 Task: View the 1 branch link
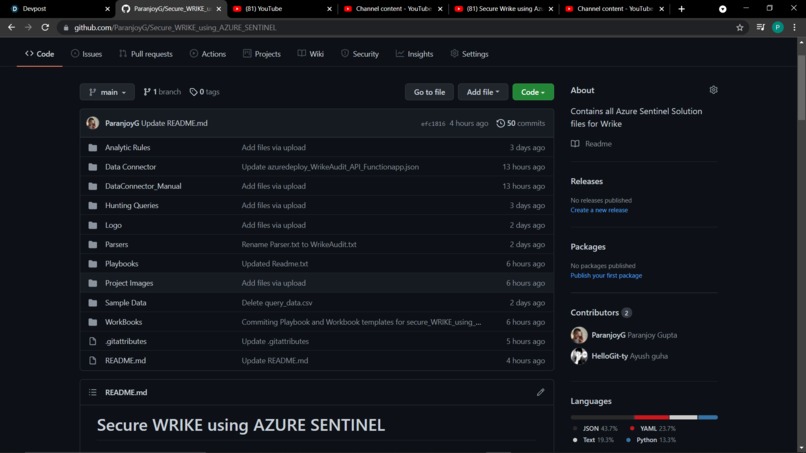[162, 92]
